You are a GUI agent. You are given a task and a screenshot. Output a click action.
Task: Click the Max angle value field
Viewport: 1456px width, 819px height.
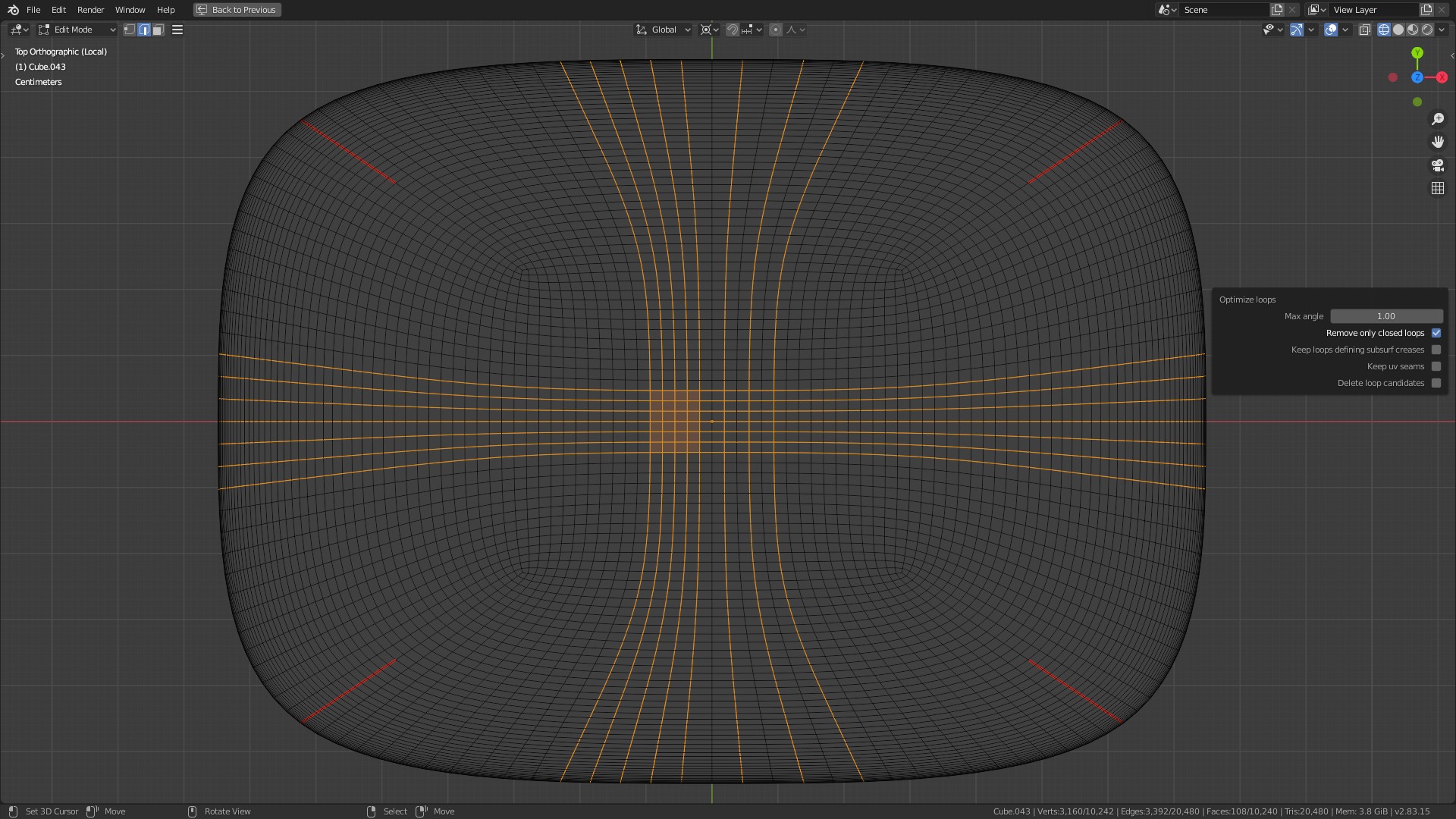(1385, 316)
